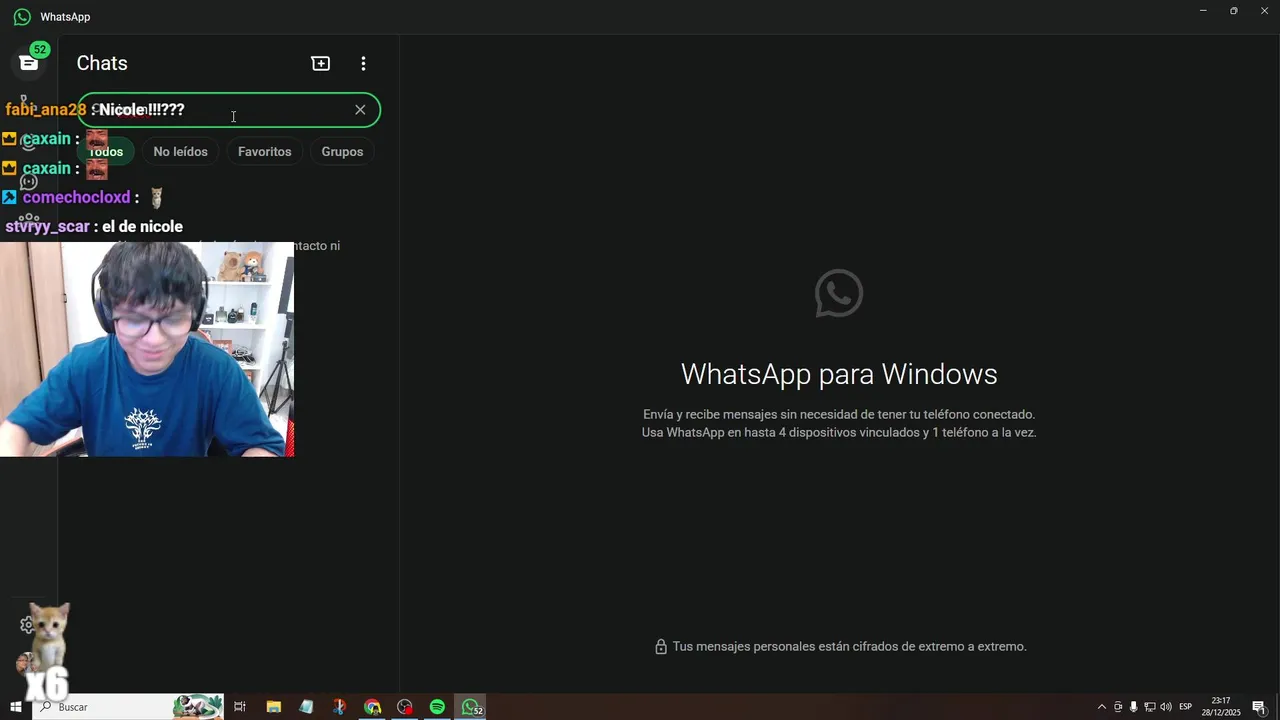Show only Grupos chats
This screenshot has height=720, width=1280.
(x=342, y=152)
